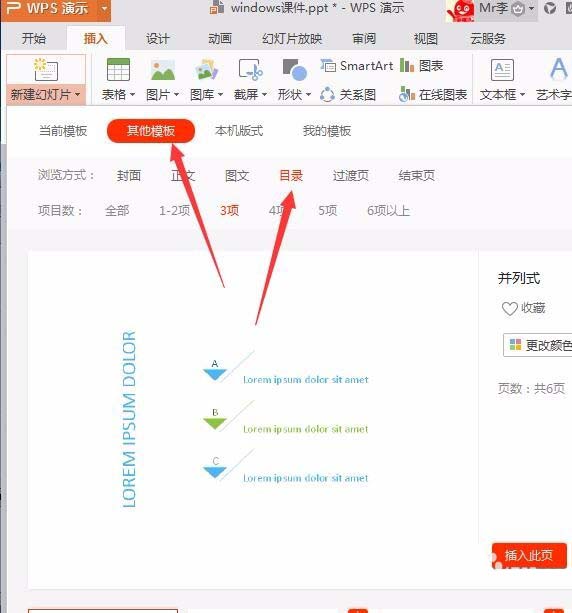Click the heart 收藏 favorite icon
572x613 pixels.
(510, 308)
